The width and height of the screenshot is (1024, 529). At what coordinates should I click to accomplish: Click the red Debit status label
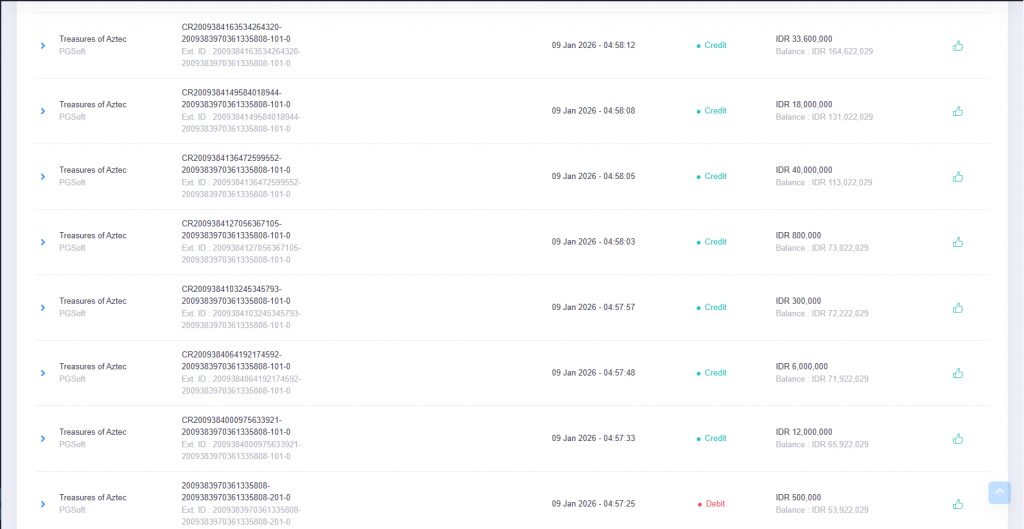tap(715, 504)
